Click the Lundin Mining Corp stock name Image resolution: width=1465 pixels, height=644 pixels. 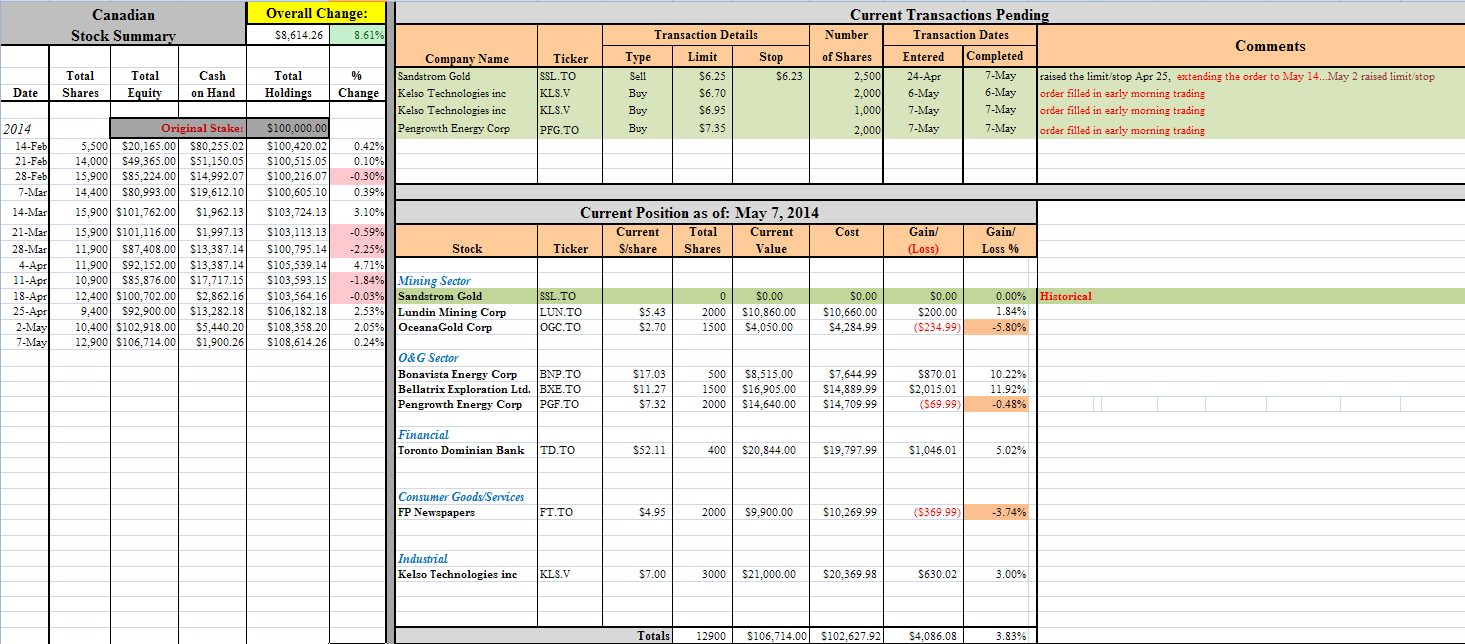click(x=452, y=312)
